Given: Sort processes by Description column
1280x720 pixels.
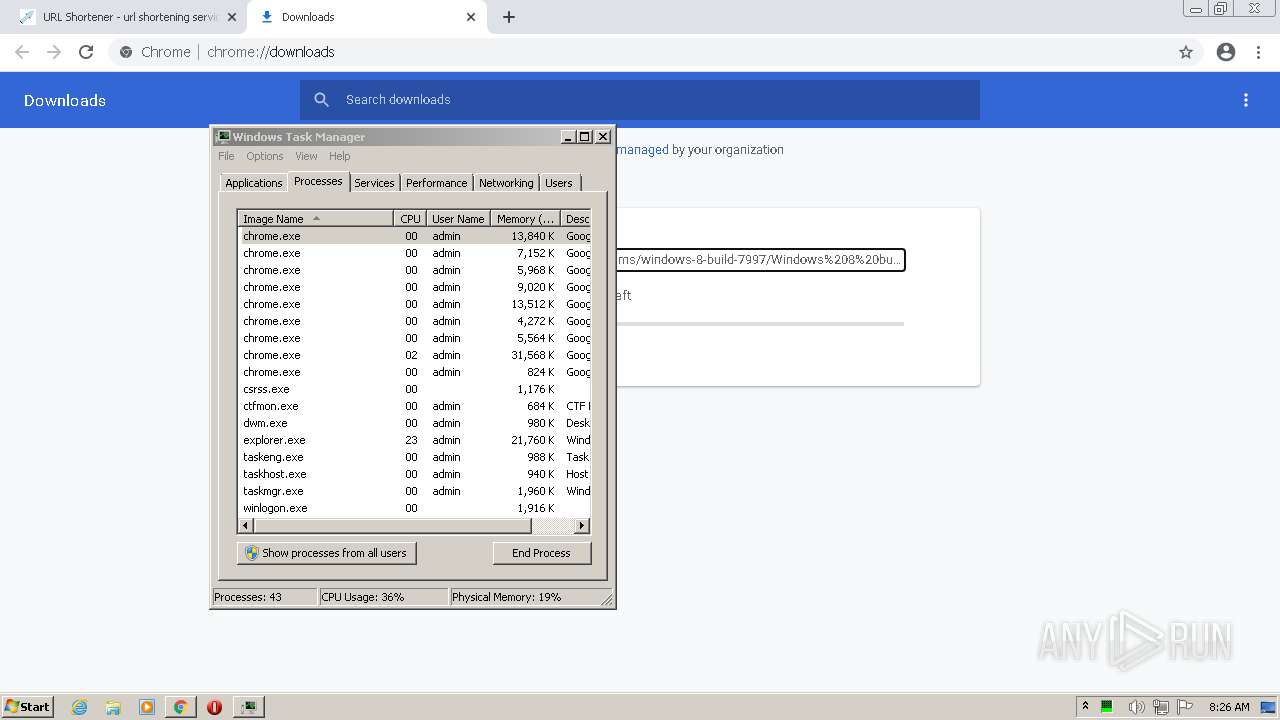Looking at the screenshot, I should [x=576, y=219].
